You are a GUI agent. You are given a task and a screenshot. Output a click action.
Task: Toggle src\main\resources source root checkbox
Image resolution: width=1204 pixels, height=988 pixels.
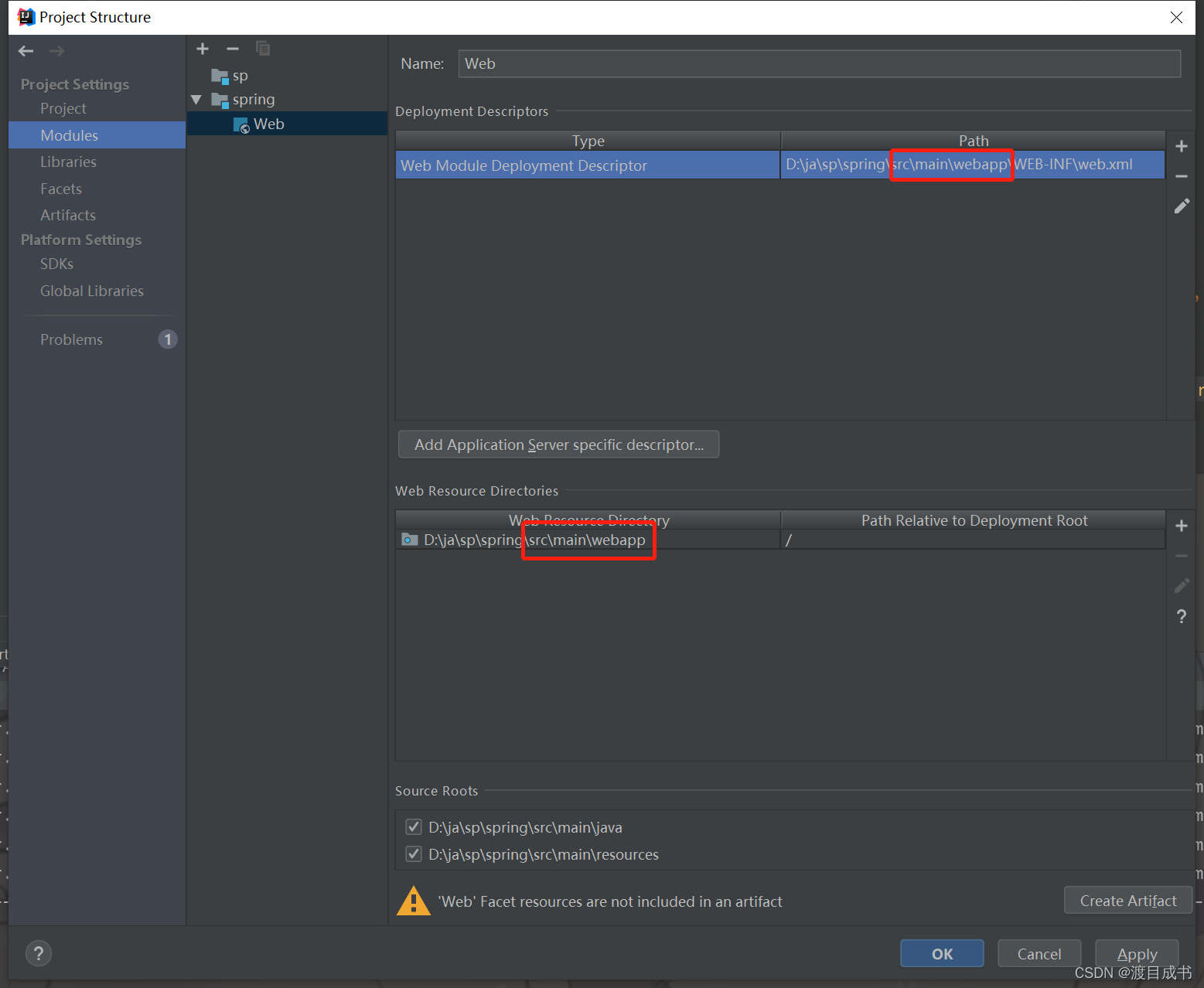point(414,854)
